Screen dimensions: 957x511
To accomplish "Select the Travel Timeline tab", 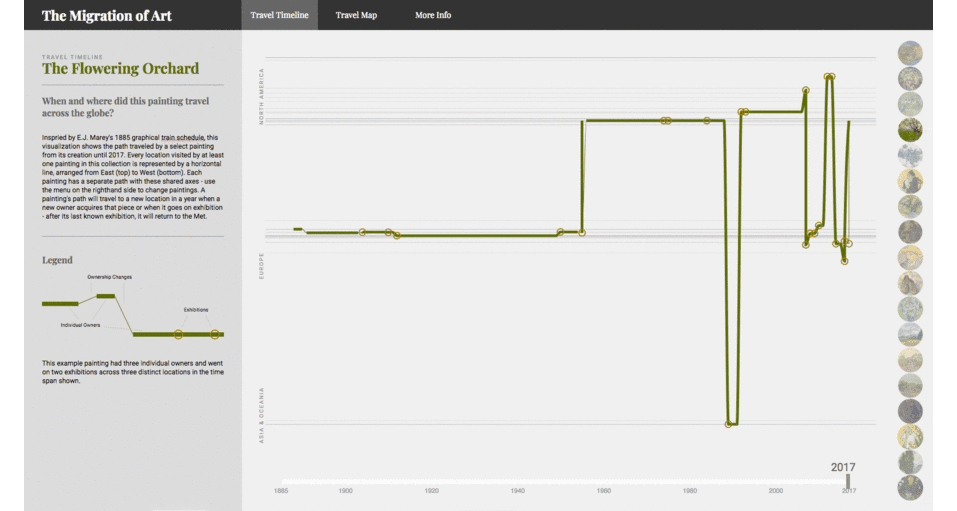I will click(x=279, y=15).
